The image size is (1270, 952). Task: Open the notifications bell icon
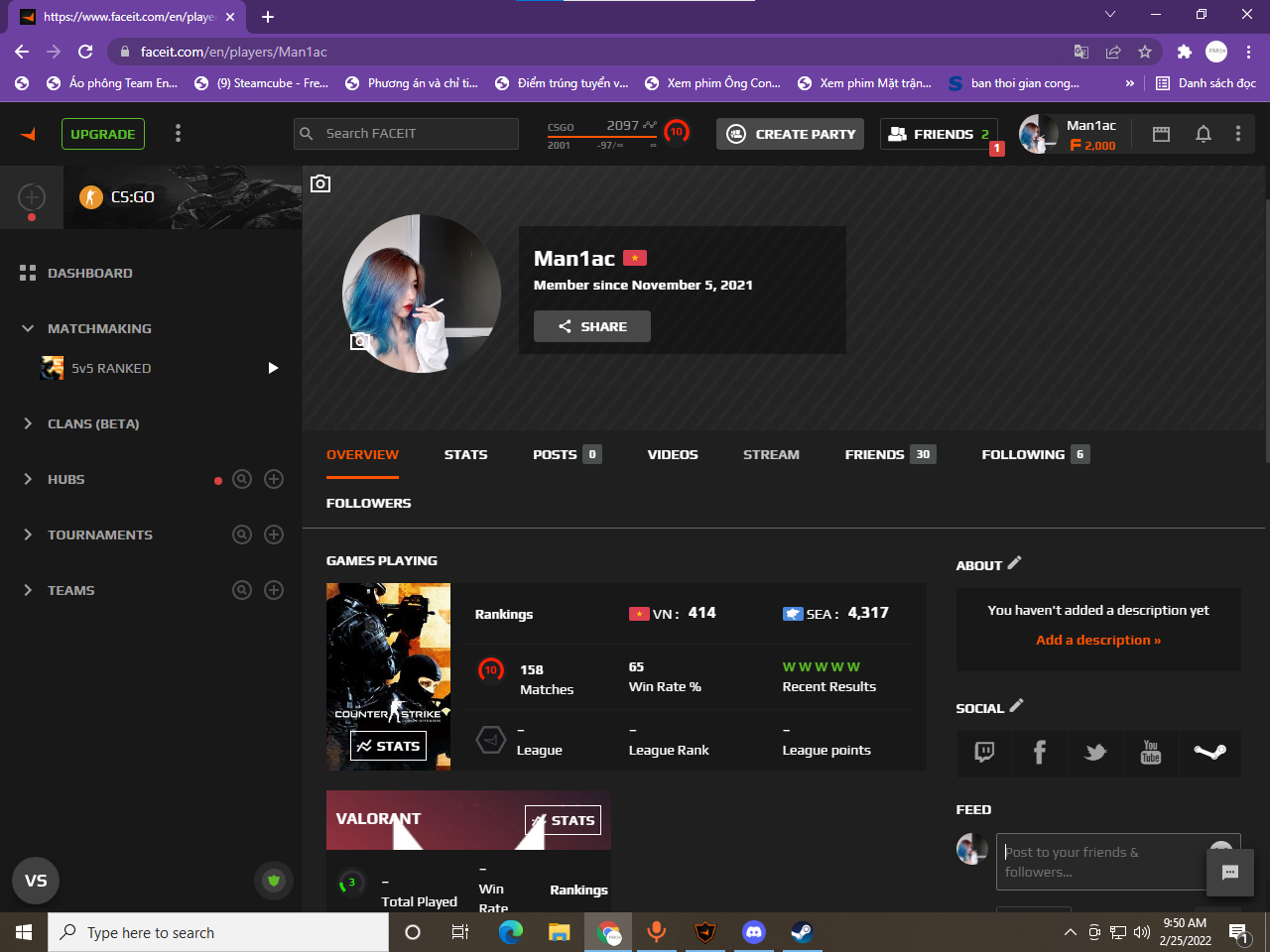pyautogui.click(x=1203, y=134)
